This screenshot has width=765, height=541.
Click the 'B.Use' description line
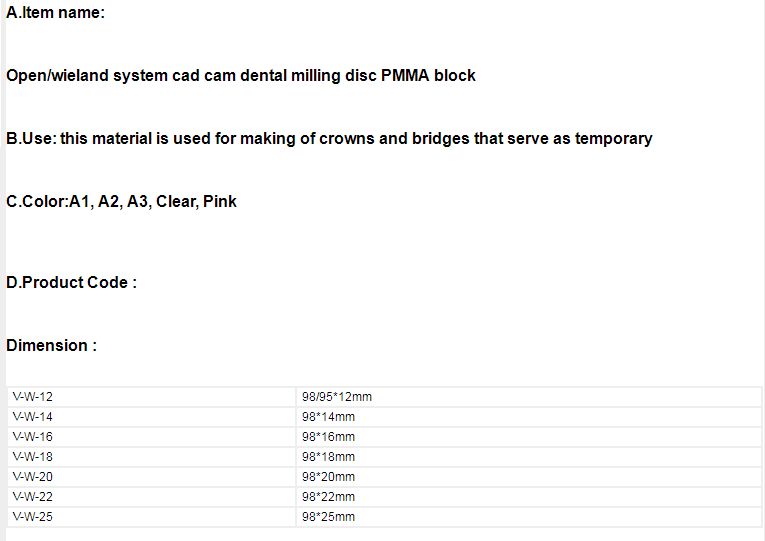click(x=329, y=139)
